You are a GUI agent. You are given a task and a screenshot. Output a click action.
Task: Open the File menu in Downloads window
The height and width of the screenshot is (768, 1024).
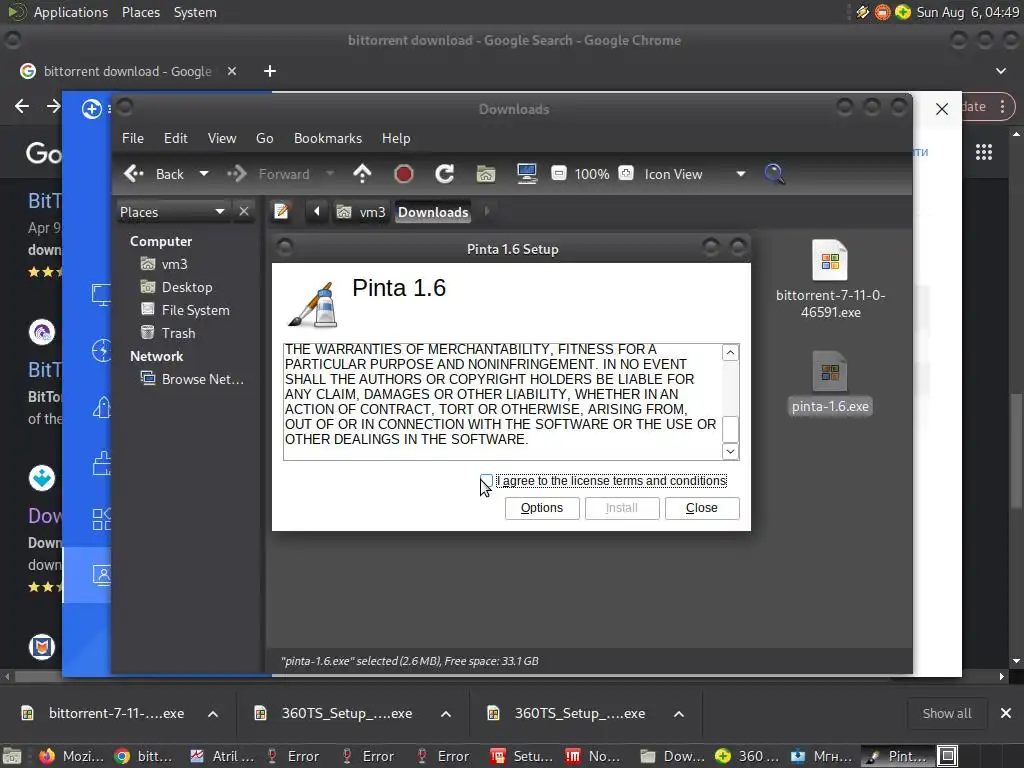click(133, 138)
